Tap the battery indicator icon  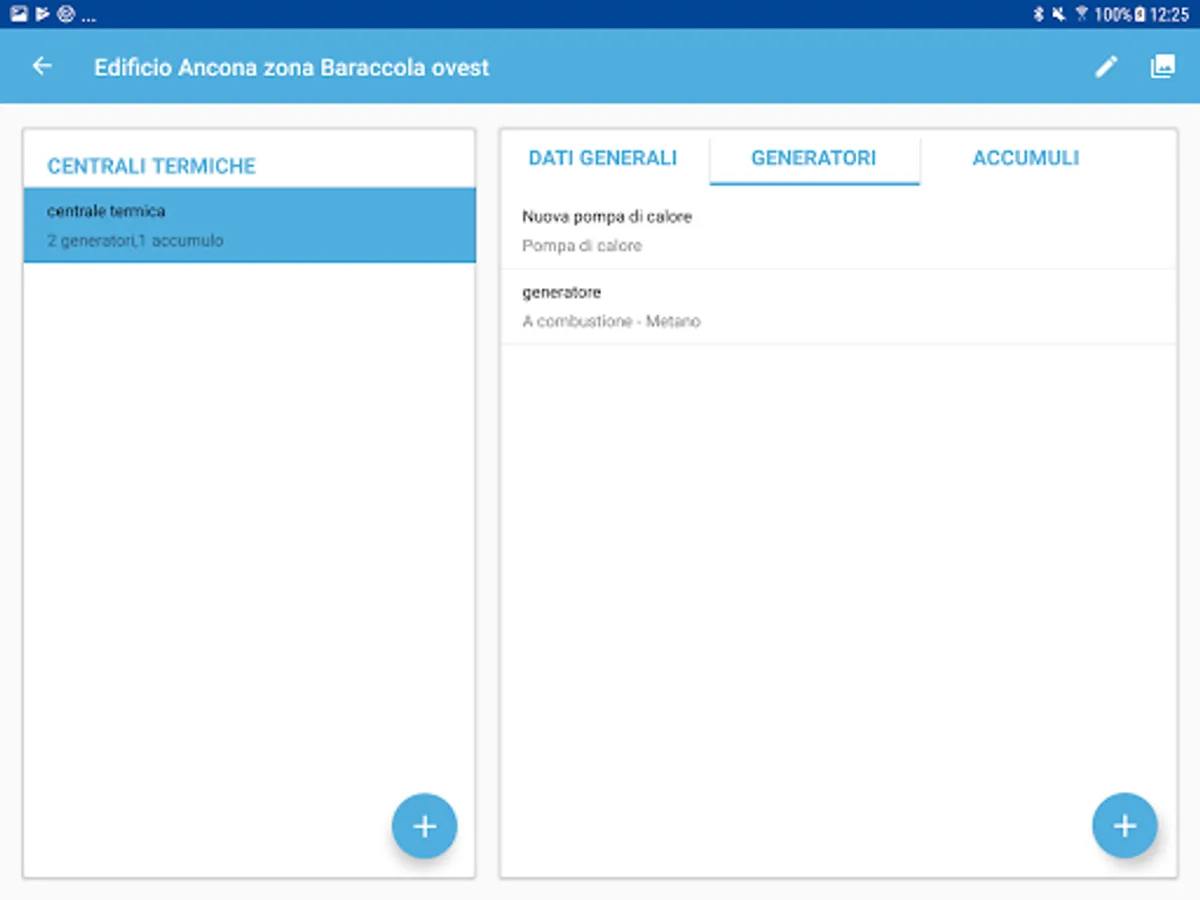point(1140,14)
